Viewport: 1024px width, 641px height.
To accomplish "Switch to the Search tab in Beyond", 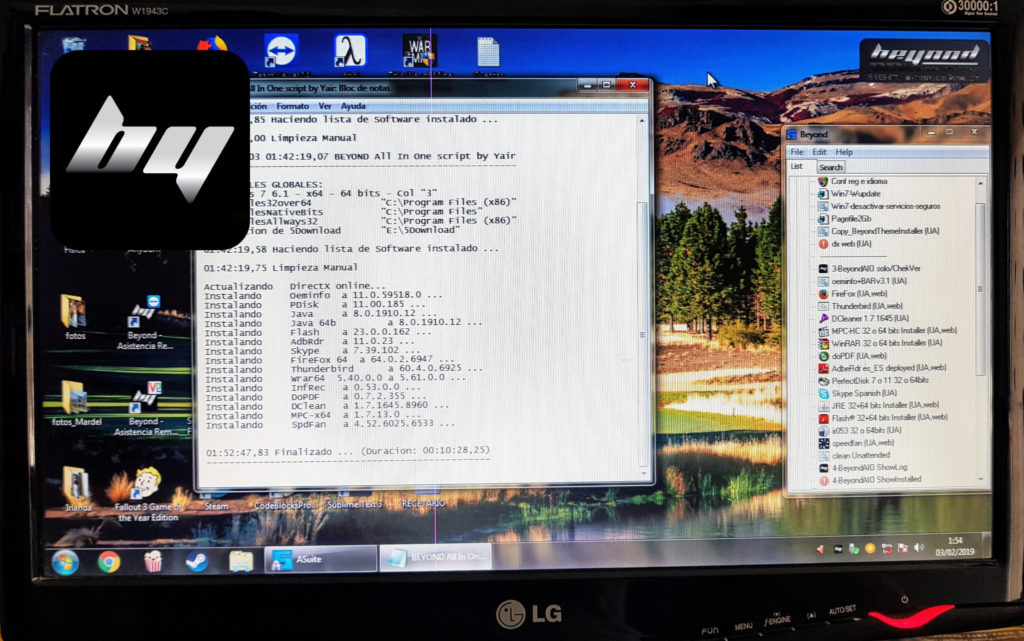I will point(830,167).
